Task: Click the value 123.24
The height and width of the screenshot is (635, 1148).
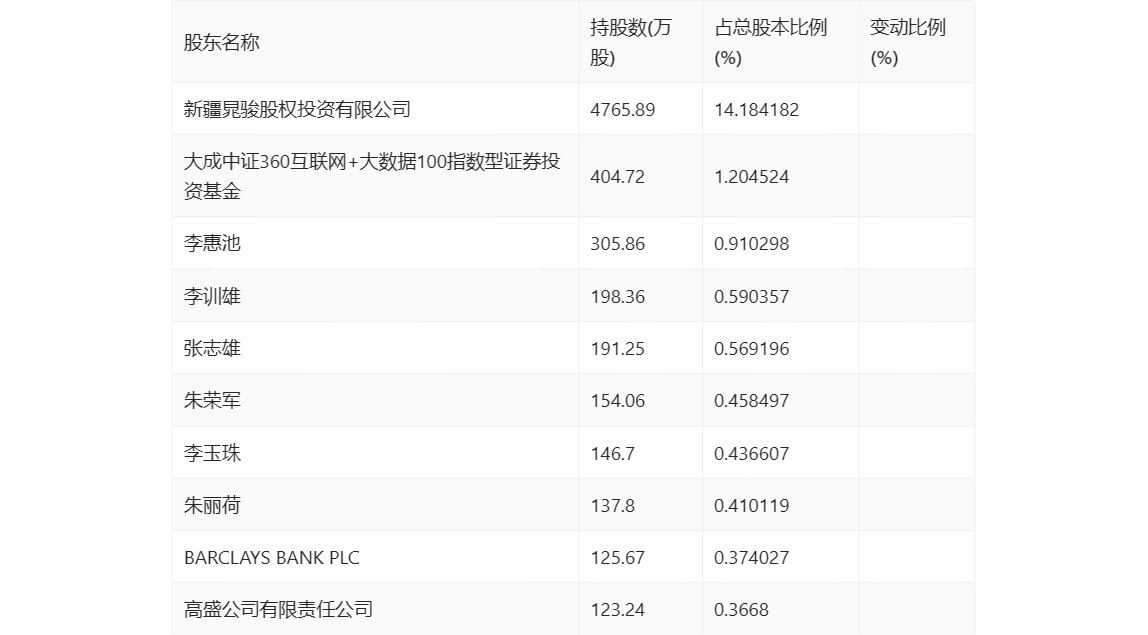Action: [617, 610]
